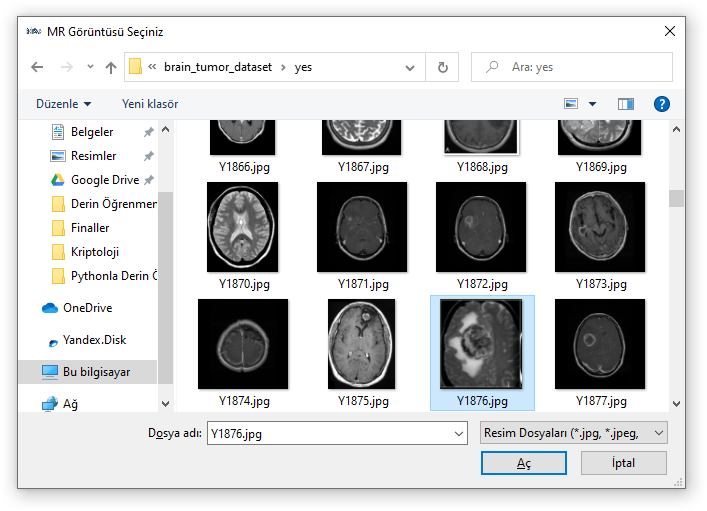Cancel with the İptal button
The image size is (707, 511).
pyautogui.click(x=624, y=463)
